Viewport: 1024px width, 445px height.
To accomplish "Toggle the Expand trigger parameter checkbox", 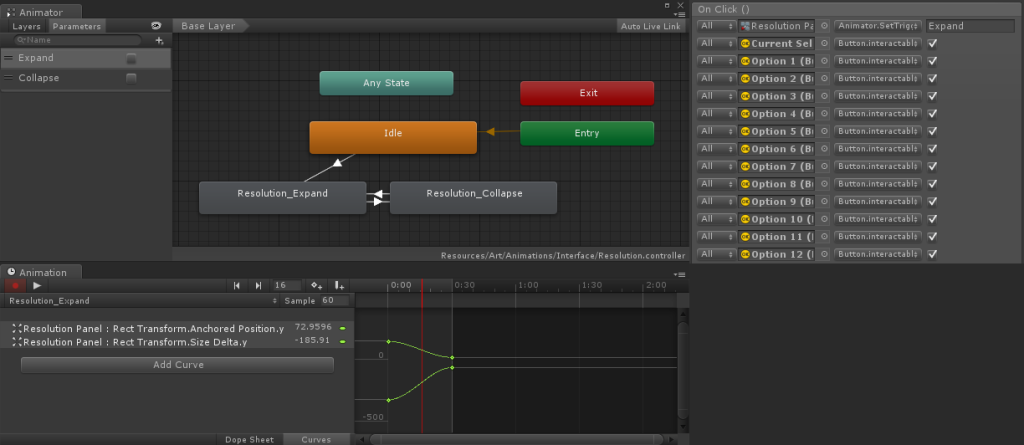I will [131, 59].
